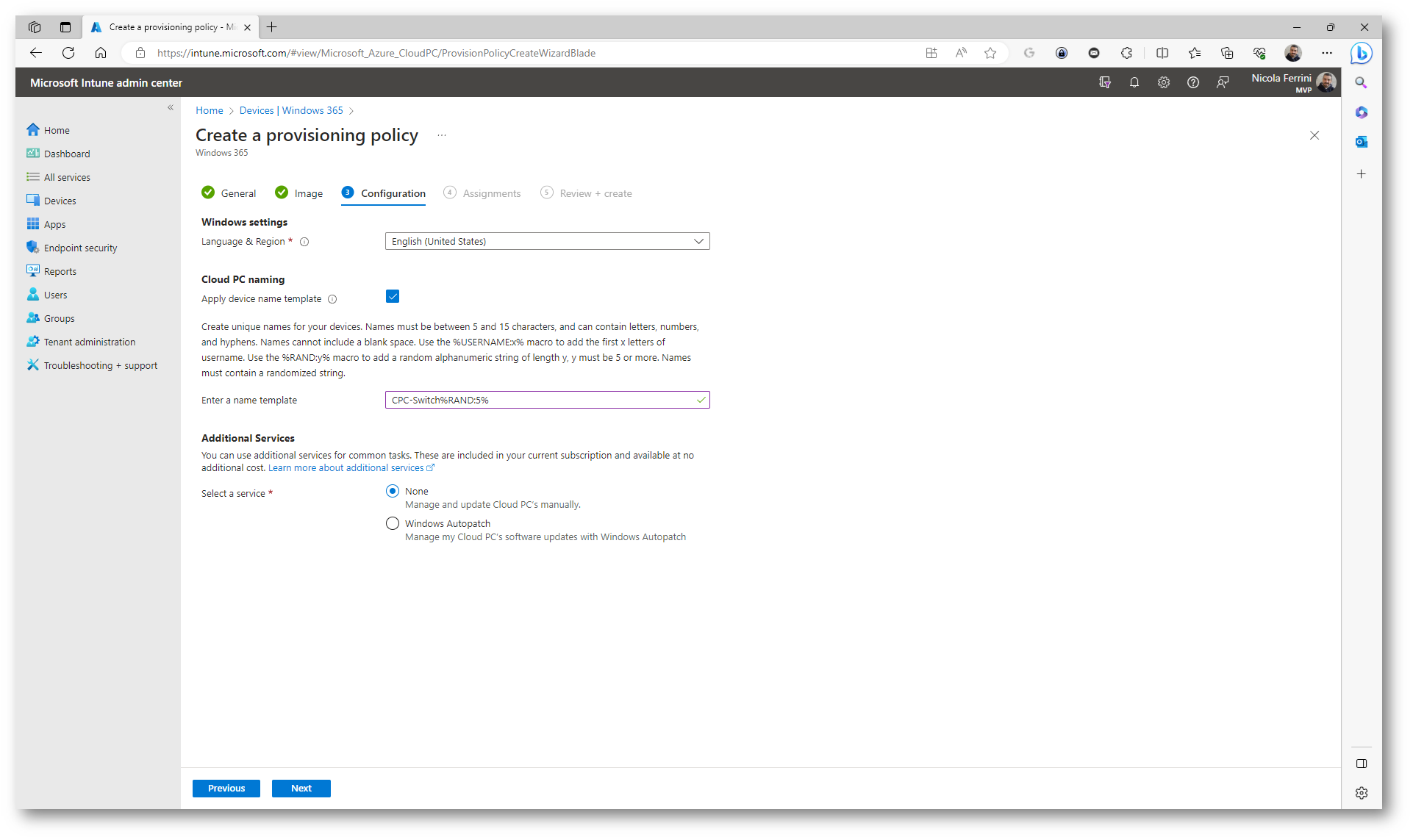The image size is (1413, 840).
Task: Click the Next button
Action: [301, 788]
